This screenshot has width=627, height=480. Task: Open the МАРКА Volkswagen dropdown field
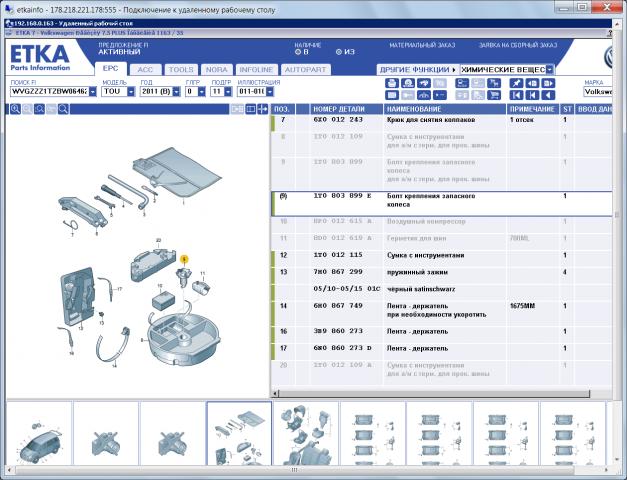597,92
